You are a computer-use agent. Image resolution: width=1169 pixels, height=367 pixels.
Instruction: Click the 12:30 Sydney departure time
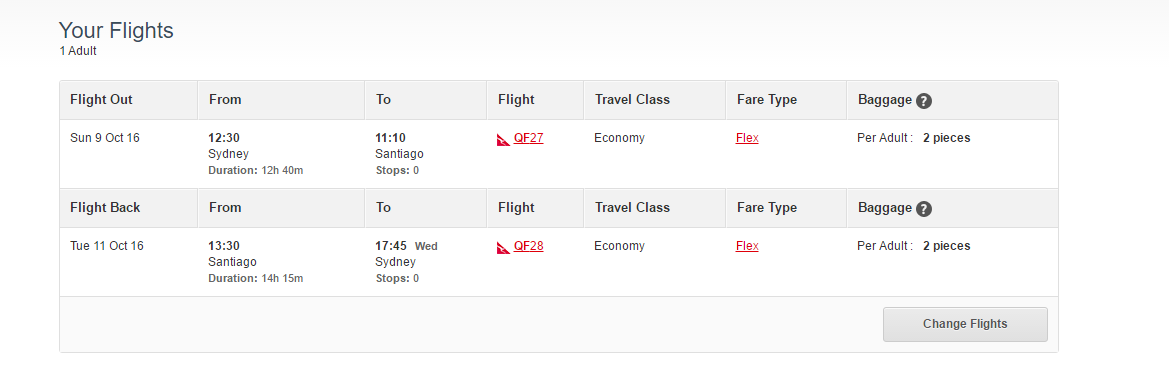tap(224, 138)
